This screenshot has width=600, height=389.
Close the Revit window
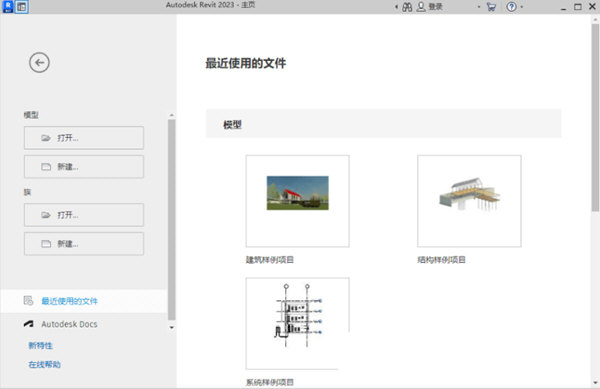click(x=592, y=7)
